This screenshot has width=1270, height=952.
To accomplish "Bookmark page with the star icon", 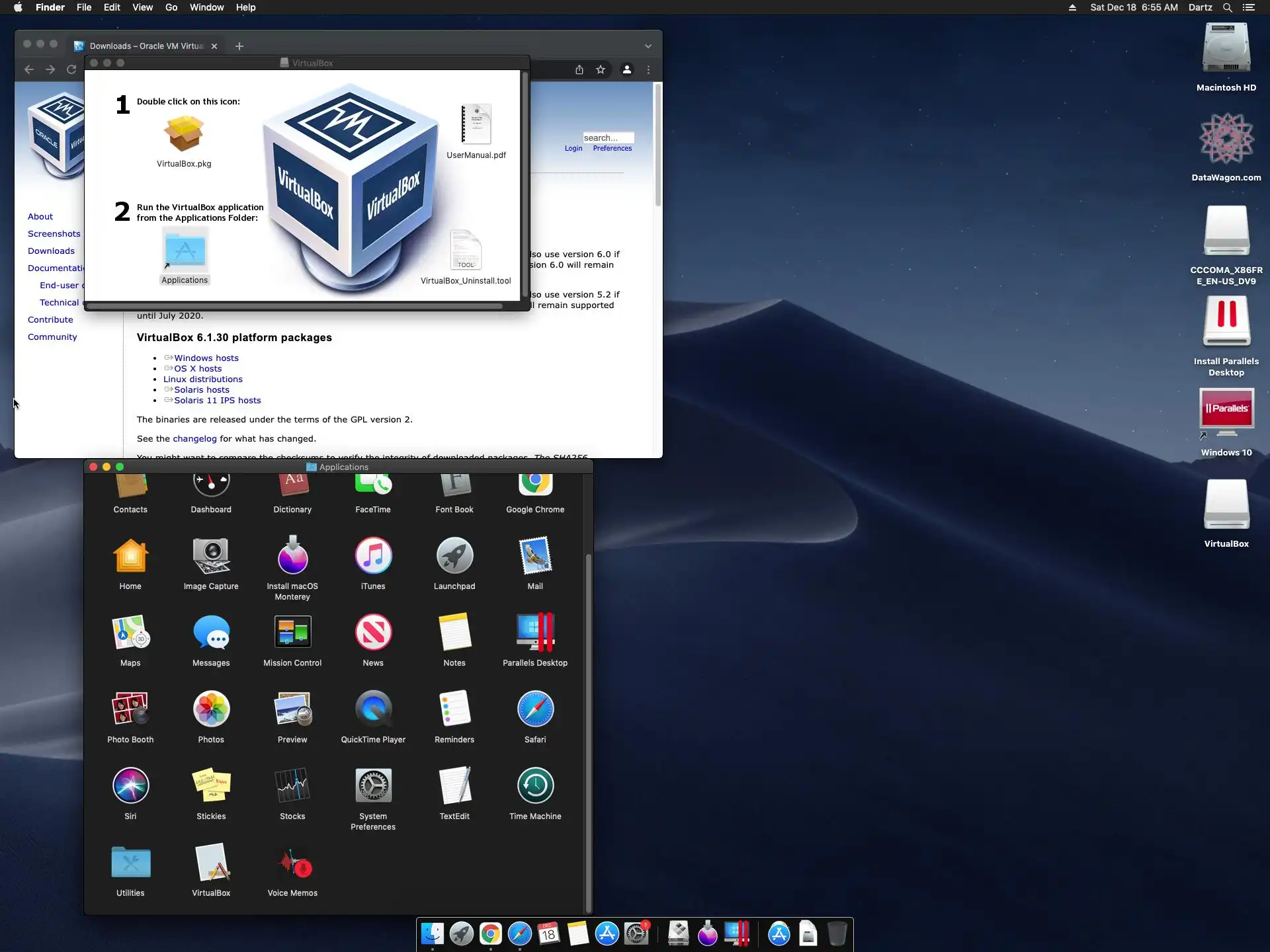I will click(600, 69).
